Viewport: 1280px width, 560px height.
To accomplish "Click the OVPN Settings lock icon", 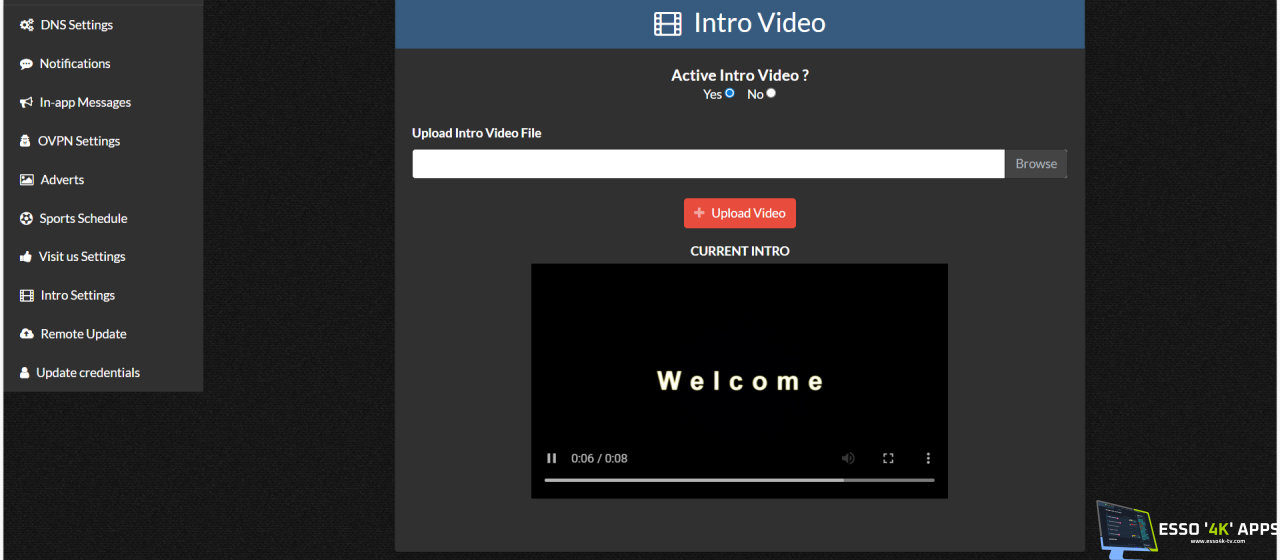I will [25, 141].
